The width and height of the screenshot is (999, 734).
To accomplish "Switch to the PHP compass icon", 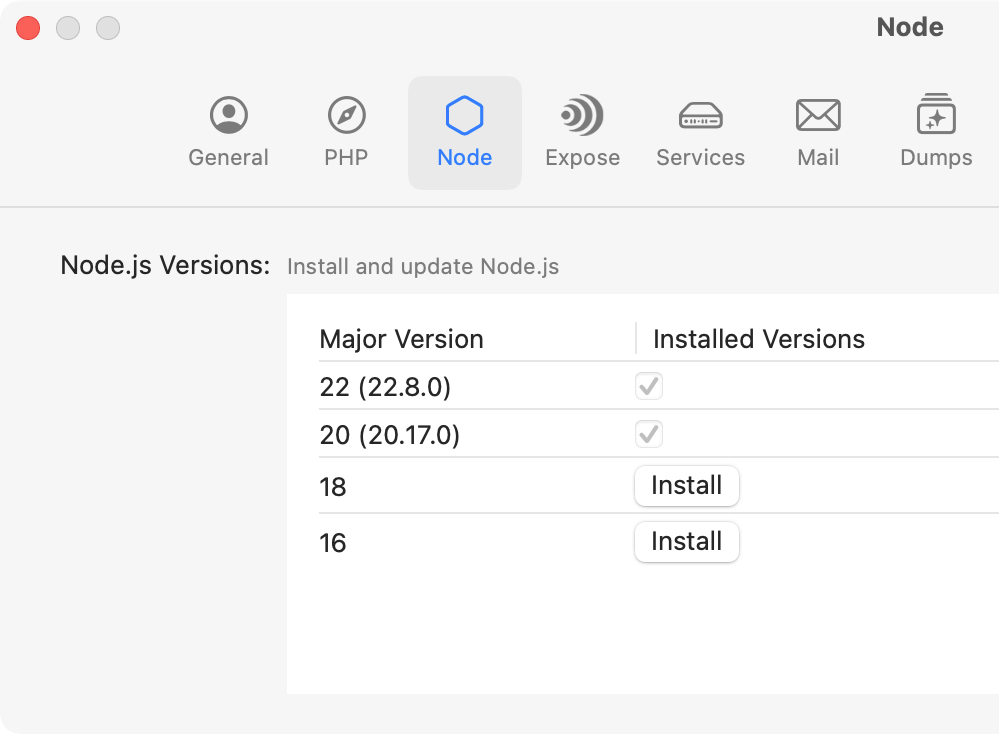I will point(346,132).
